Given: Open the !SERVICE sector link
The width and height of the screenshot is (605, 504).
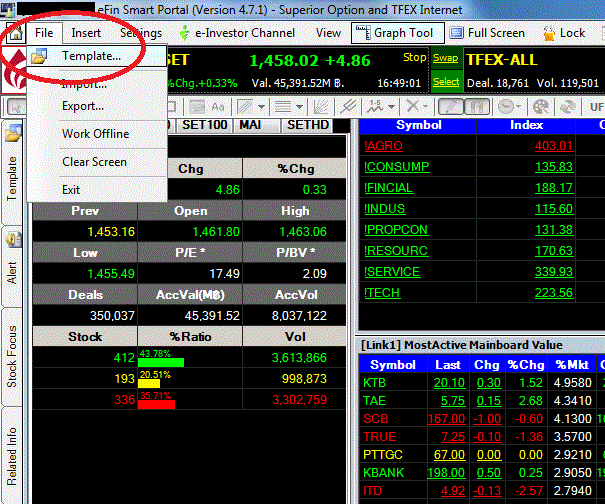Looking at the screenshot, I should pos(392,272).
